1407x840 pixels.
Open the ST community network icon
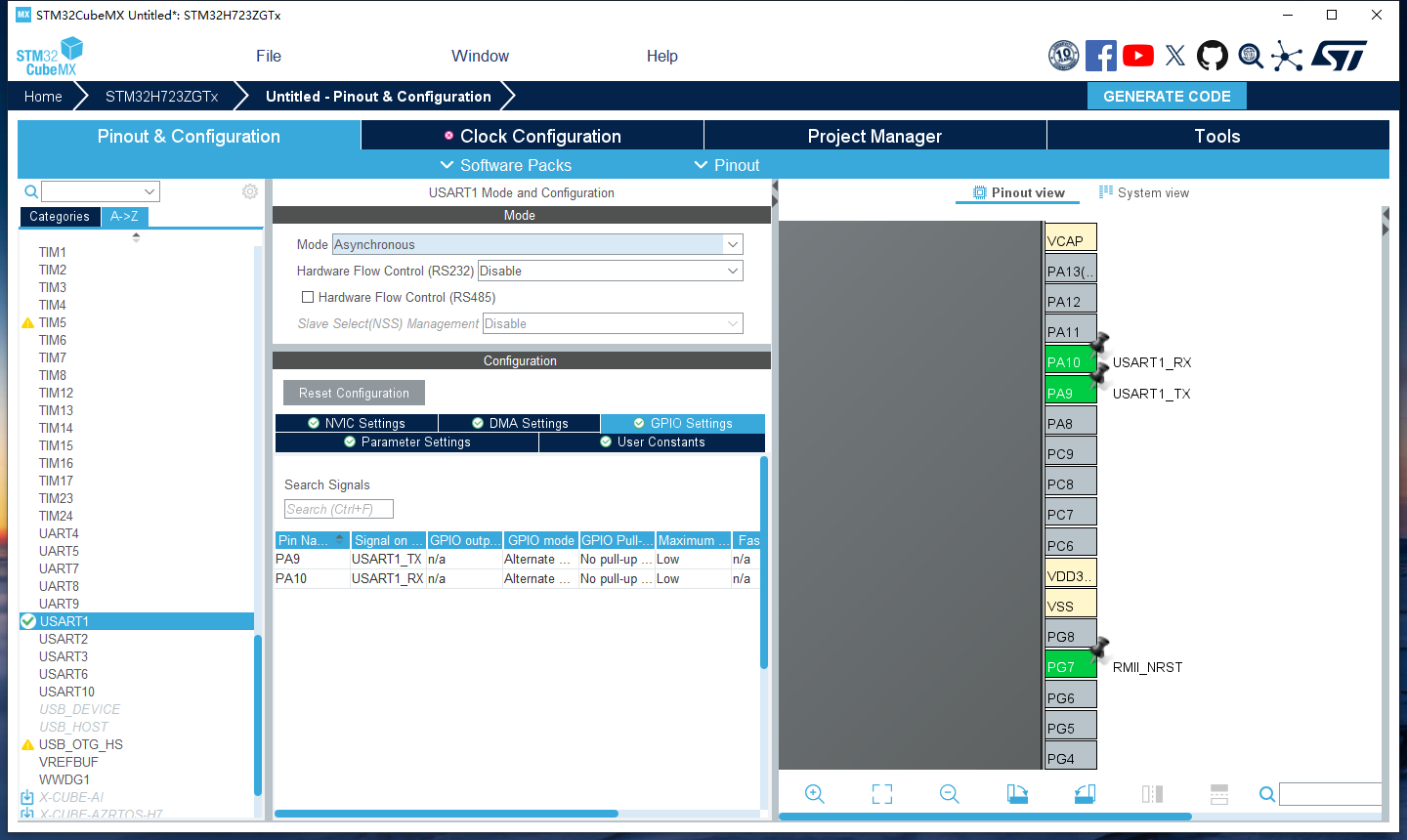(x=1287, y=56)
